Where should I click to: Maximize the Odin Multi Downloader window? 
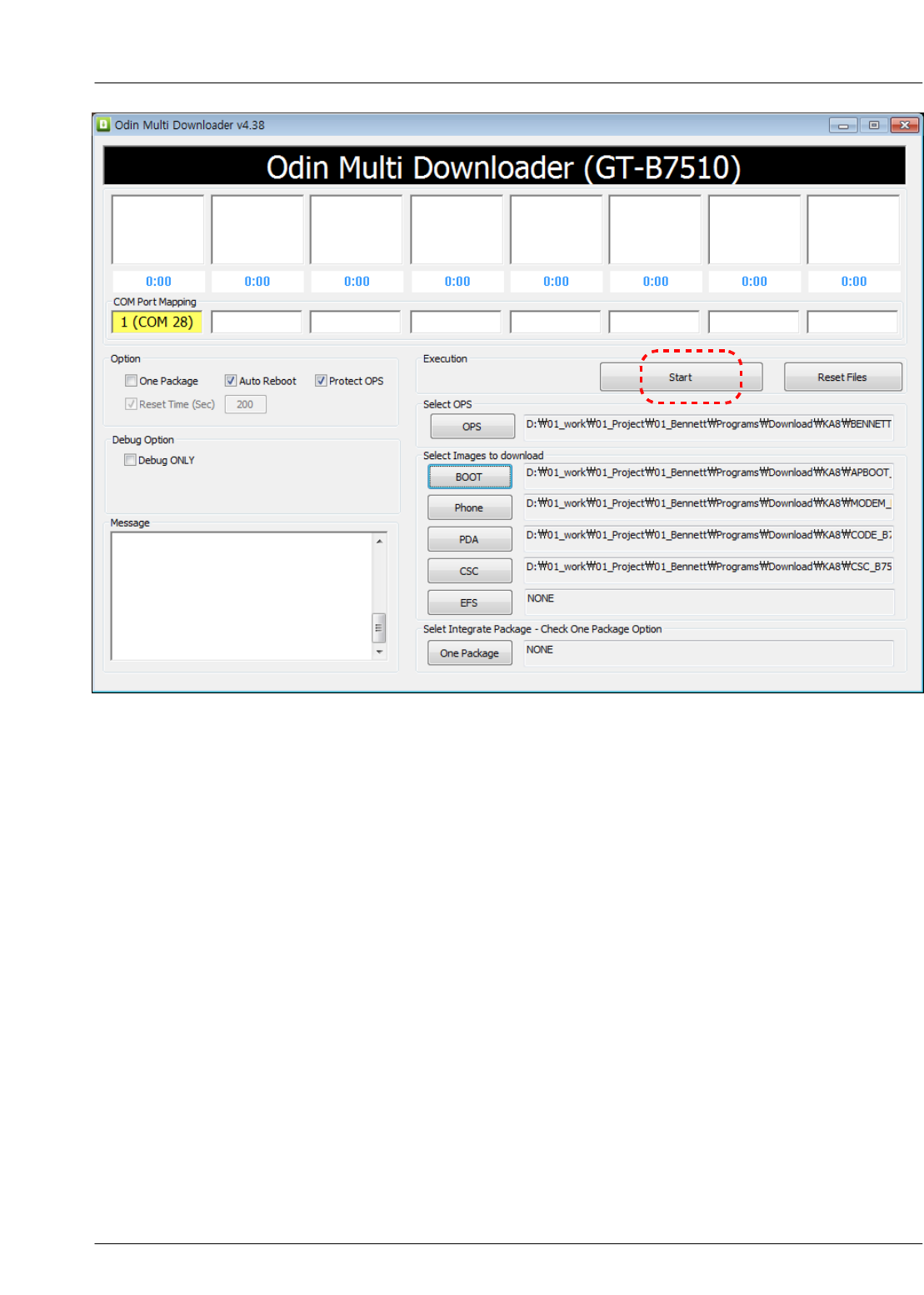point(873,125)
